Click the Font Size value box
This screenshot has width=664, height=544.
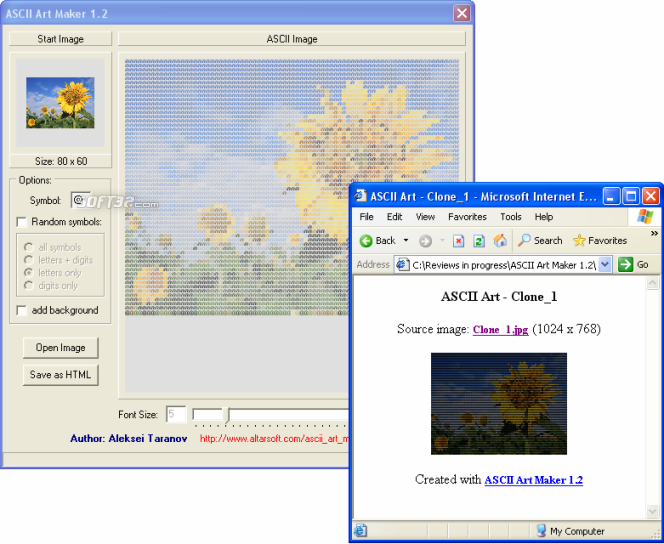point(176,414)
